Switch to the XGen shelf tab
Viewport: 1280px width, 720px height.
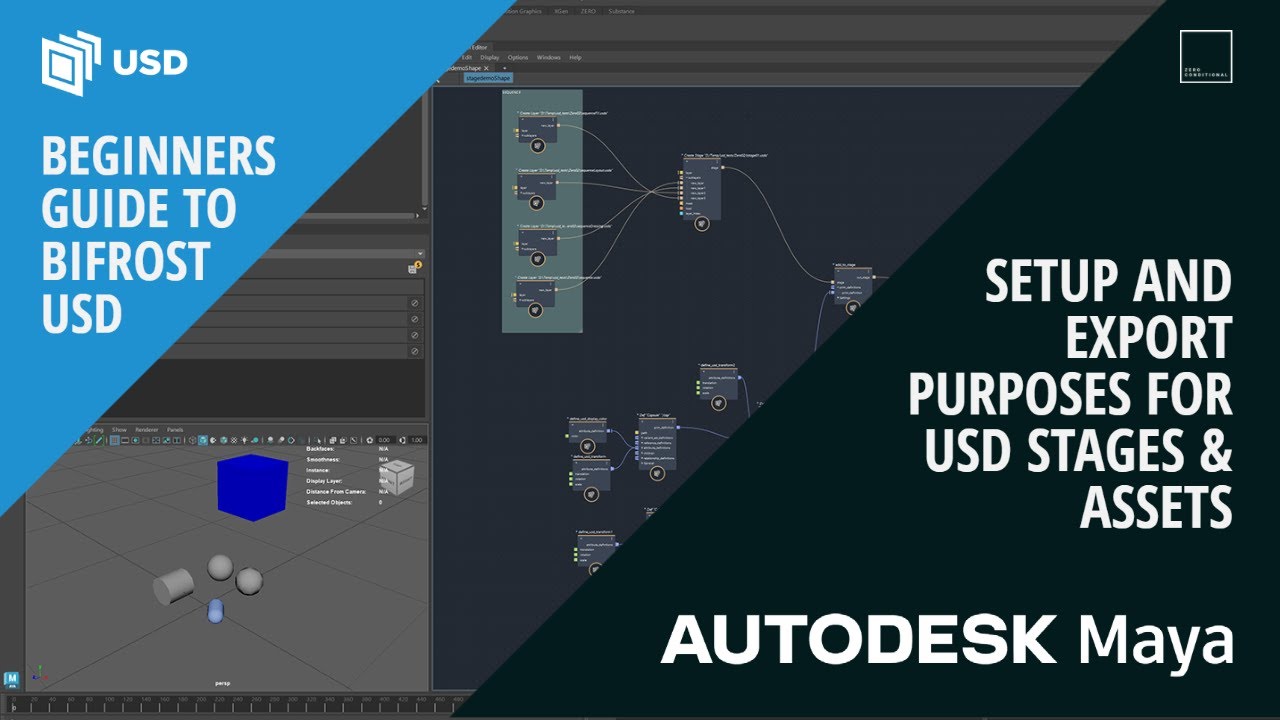(x=561, y=11)
